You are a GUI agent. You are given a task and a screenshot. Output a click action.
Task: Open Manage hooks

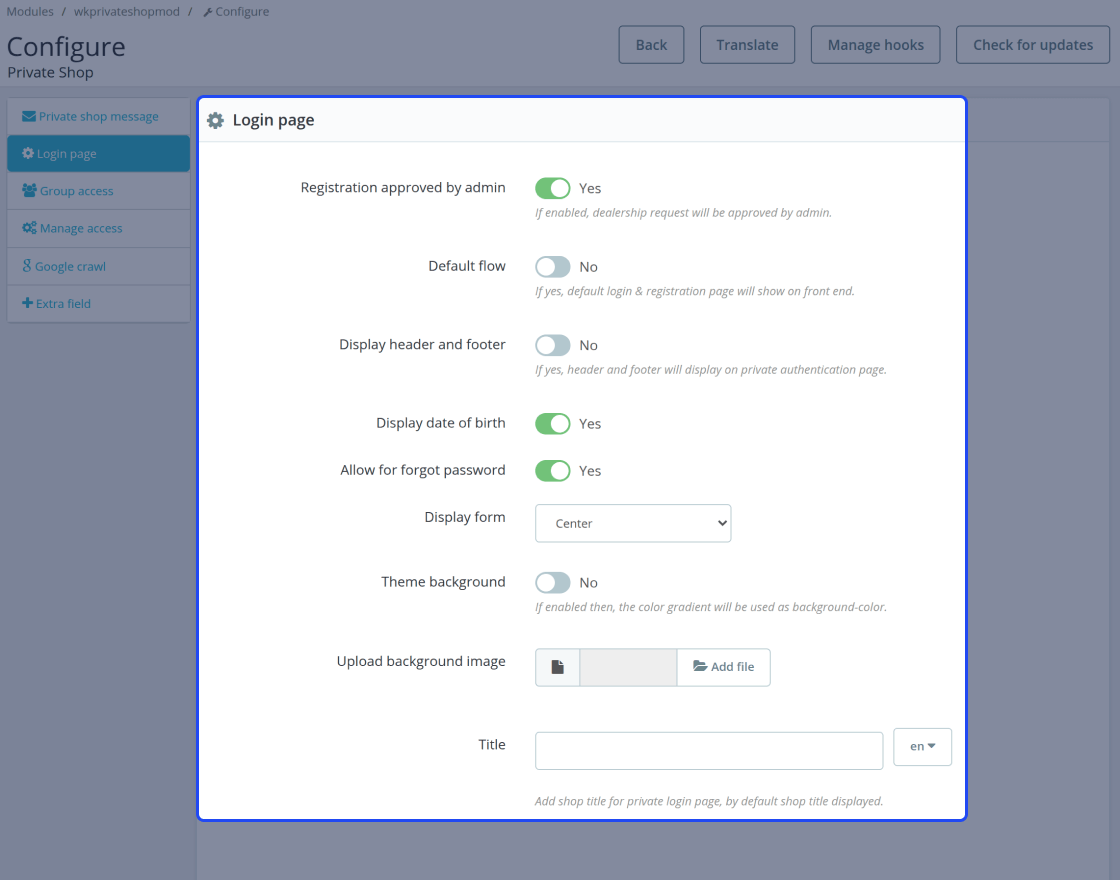[876, 45]
